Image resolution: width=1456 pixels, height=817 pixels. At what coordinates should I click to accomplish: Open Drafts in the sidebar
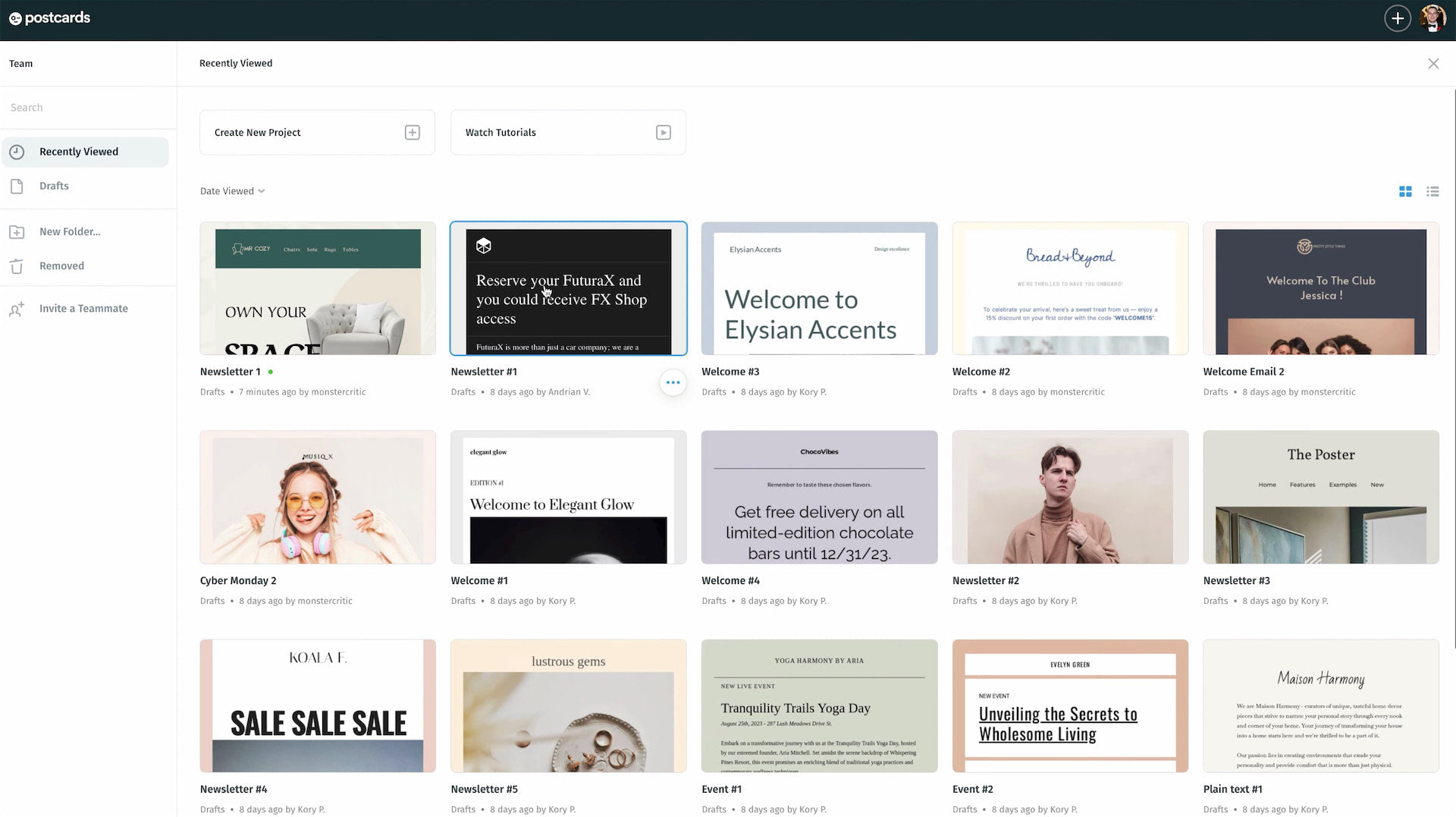[x=85, y=186]
